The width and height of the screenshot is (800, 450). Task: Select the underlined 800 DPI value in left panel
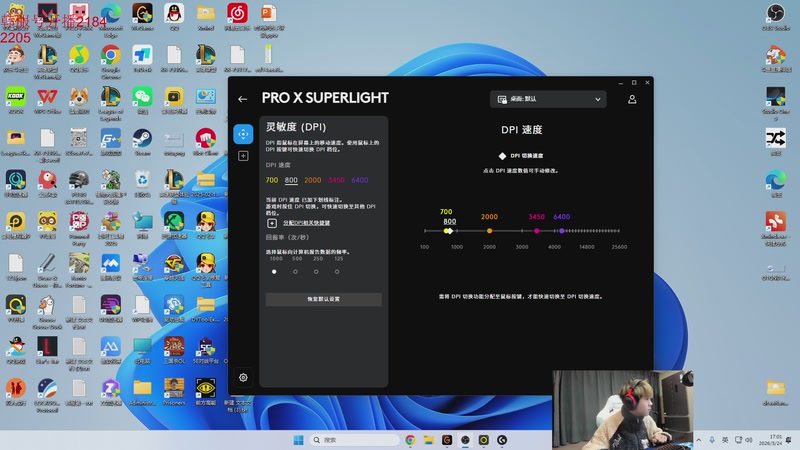(x=291, y=180)
